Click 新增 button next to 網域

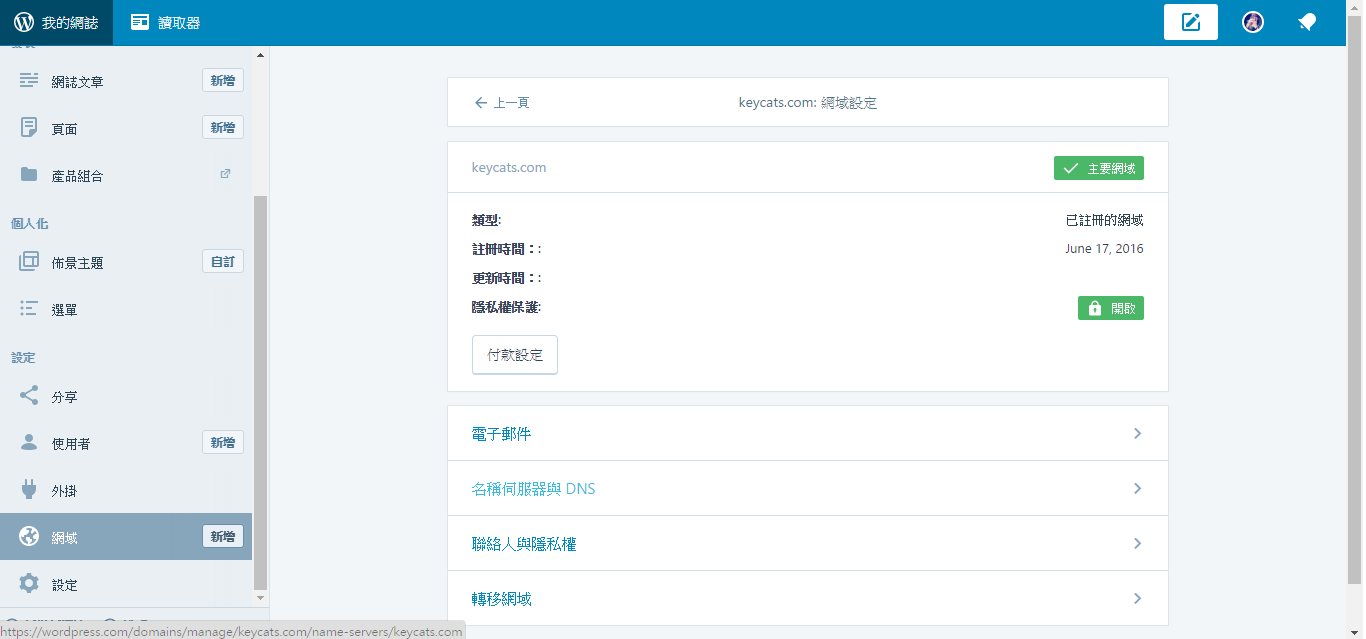click(x=223, y=536)
